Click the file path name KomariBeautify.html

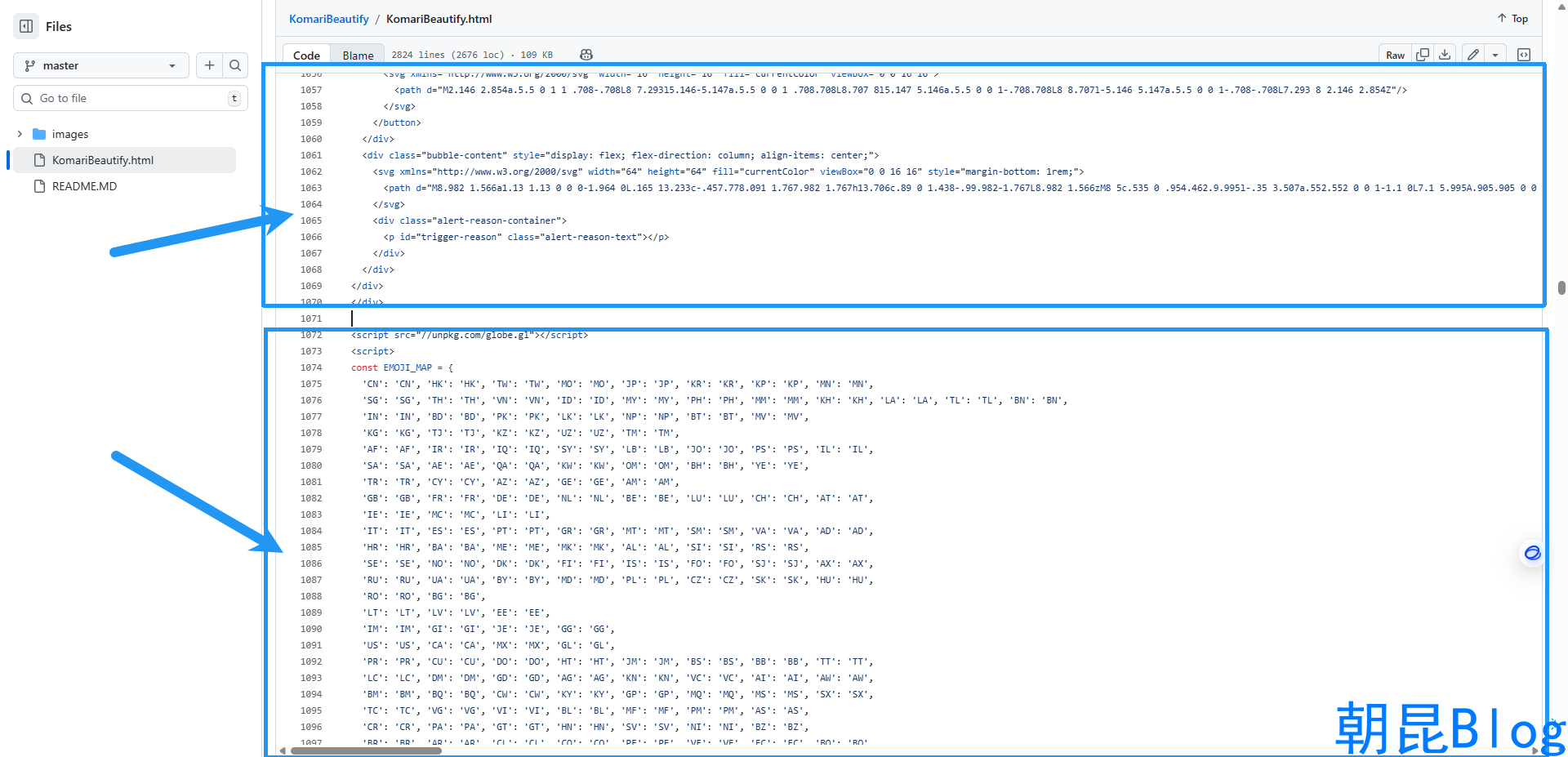pyautogui.click(x=439, y=19)
